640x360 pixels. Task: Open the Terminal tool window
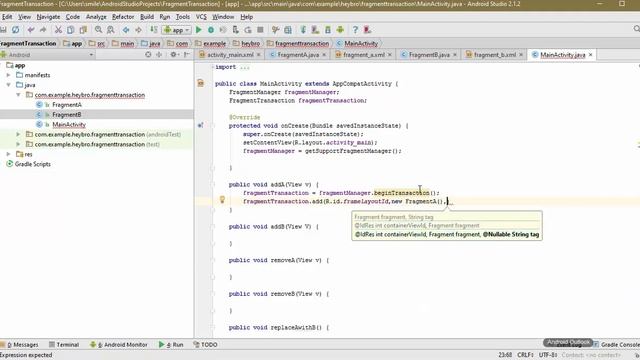(x=64, y=345)
